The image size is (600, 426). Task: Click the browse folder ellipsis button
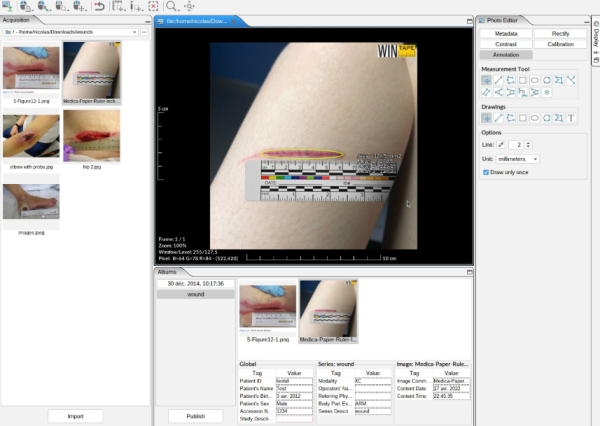tap(144, 32)
